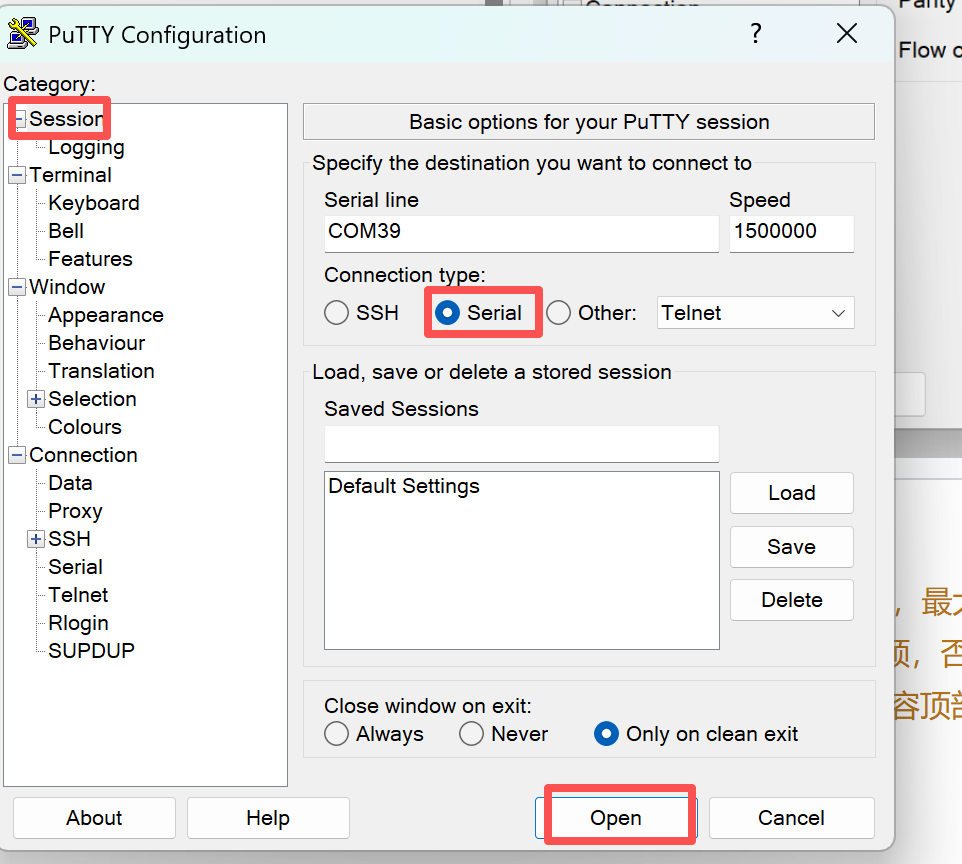962x864 pixels.
Task: Choose Always for close window on exit
Action: tap(337, 734)
